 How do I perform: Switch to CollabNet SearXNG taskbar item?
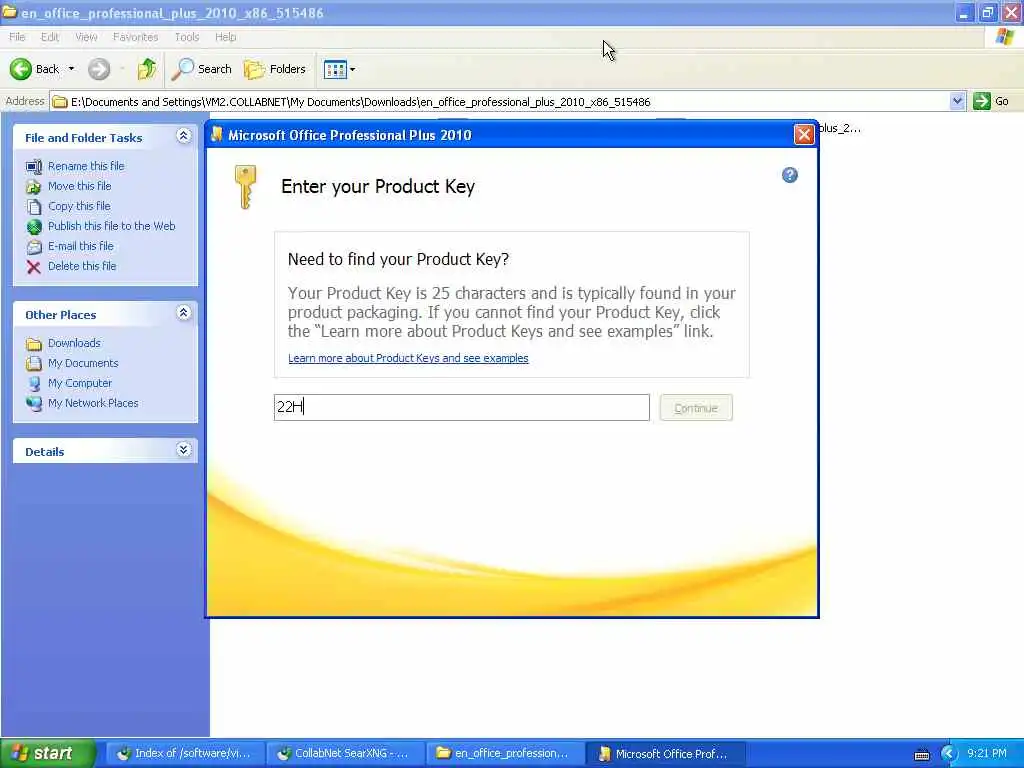click(x=345, y=753)
